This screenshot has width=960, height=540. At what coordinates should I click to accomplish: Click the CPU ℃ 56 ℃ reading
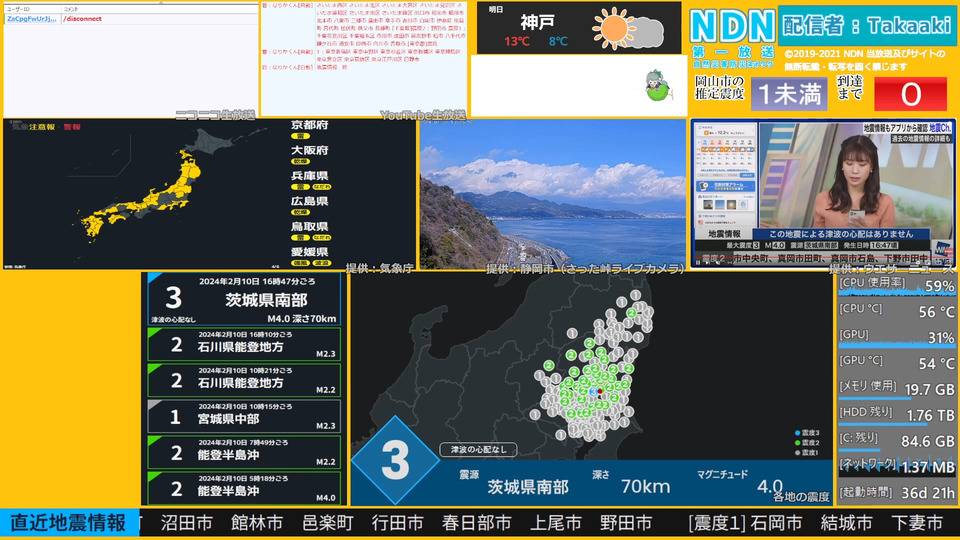tap(896, 311)
